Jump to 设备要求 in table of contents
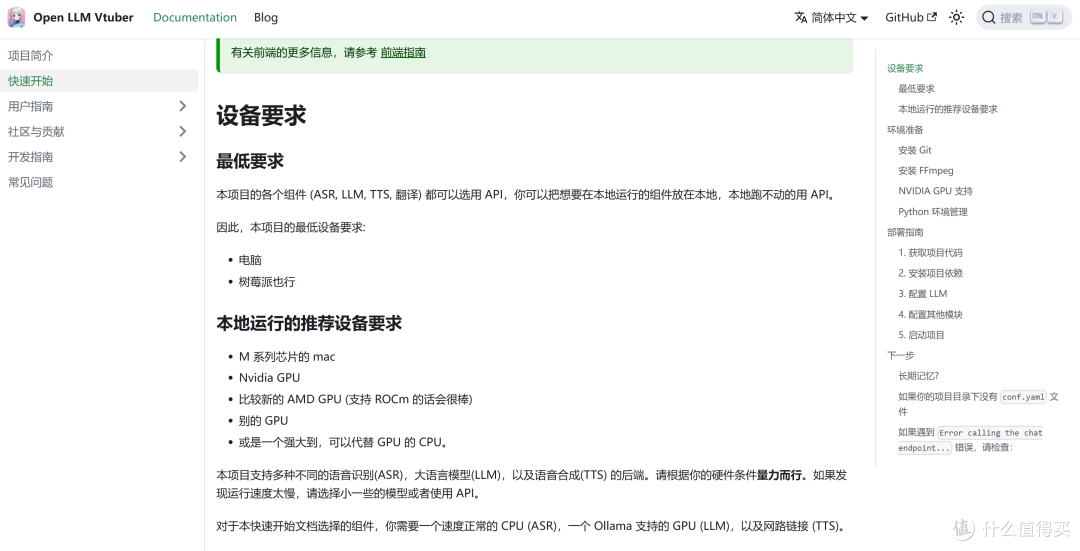 905,68
